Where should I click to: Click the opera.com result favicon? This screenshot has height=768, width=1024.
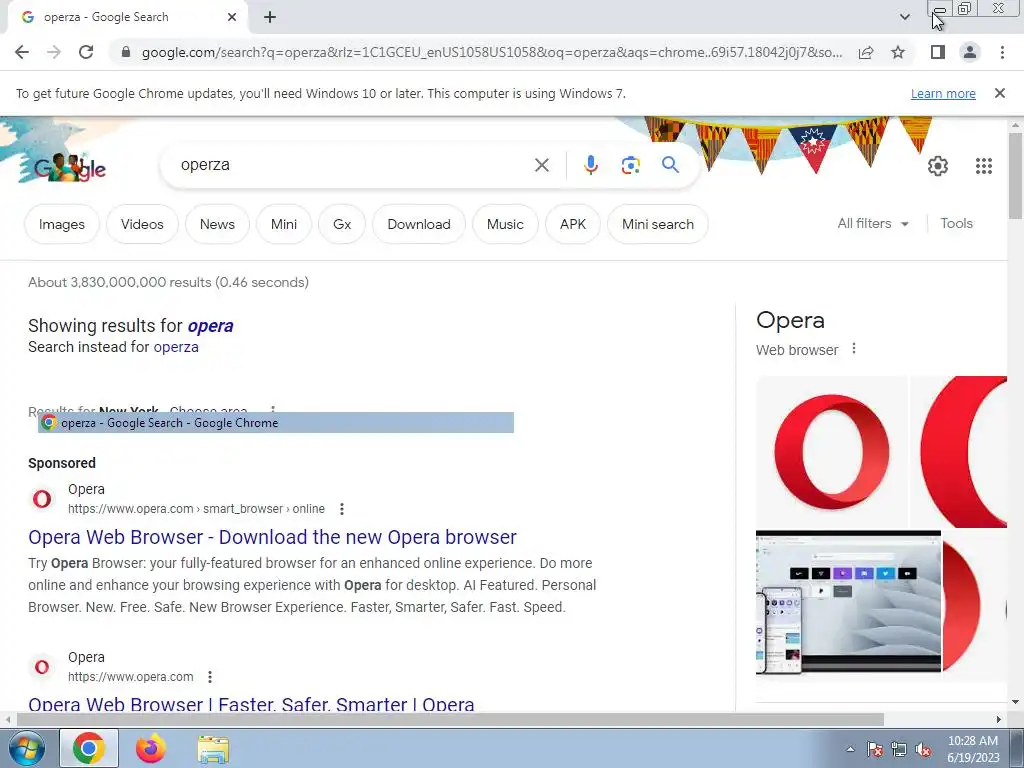pyautogui.click(x=42, y=667)
